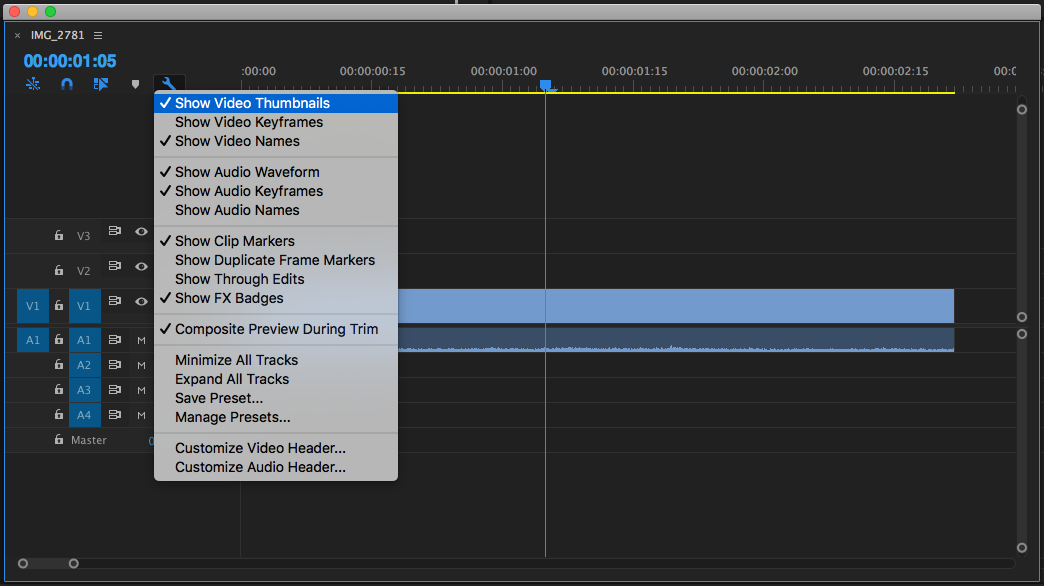Viewport: 1044px width, 586px height.
Task: Select Expand All Tracks
Action: [232, 379]
